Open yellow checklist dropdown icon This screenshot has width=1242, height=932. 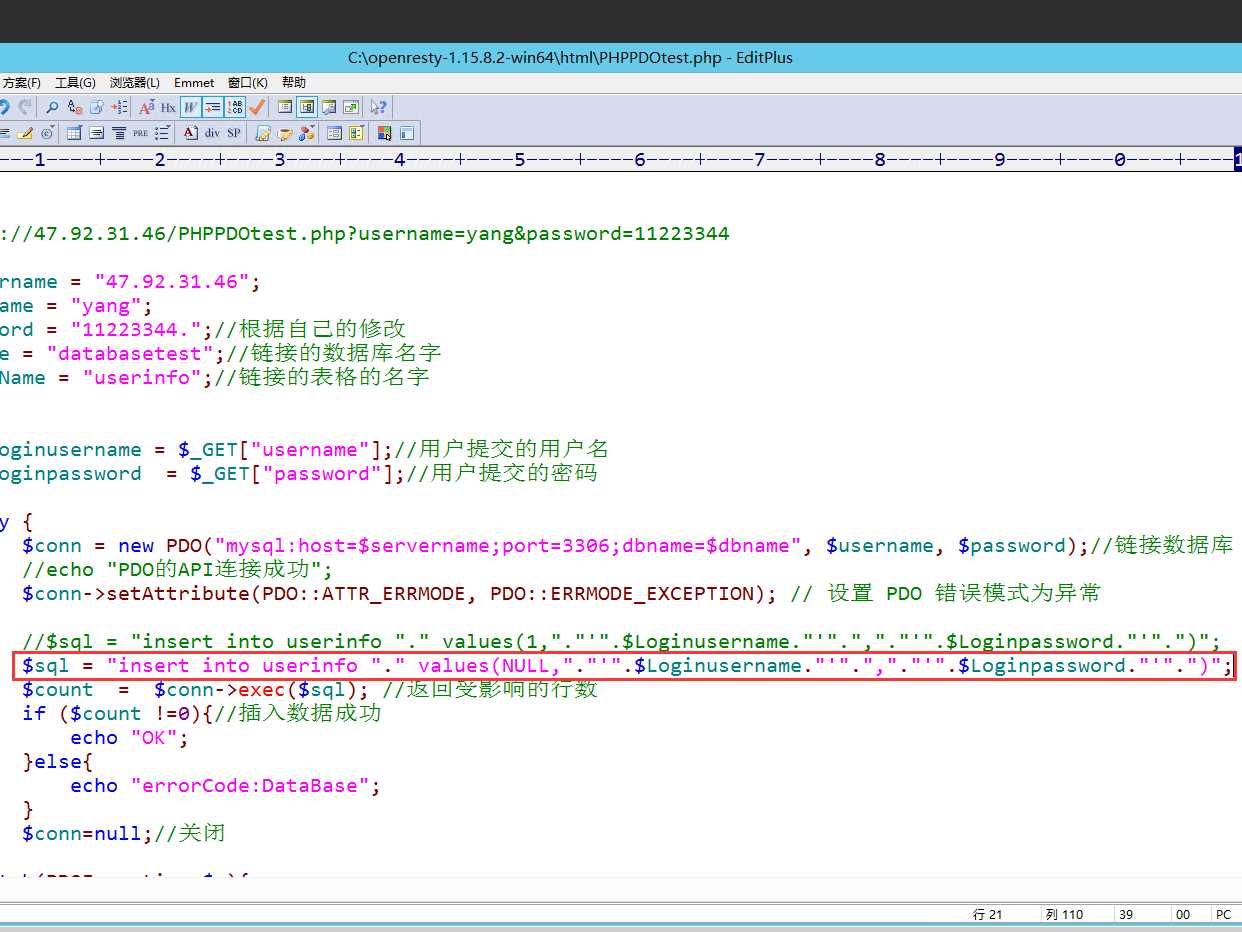(357, 133)
